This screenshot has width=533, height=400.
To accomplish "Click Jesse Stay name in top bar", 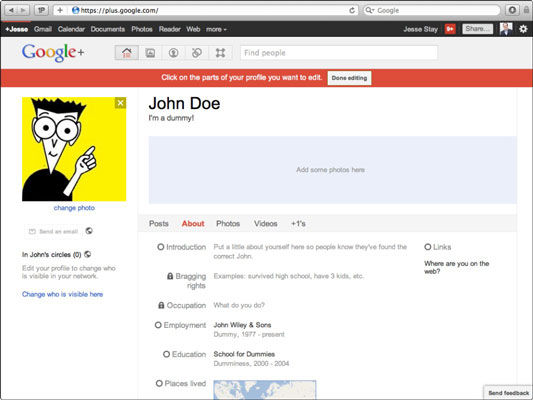I will pyautogui.click(x=420, y=29).
